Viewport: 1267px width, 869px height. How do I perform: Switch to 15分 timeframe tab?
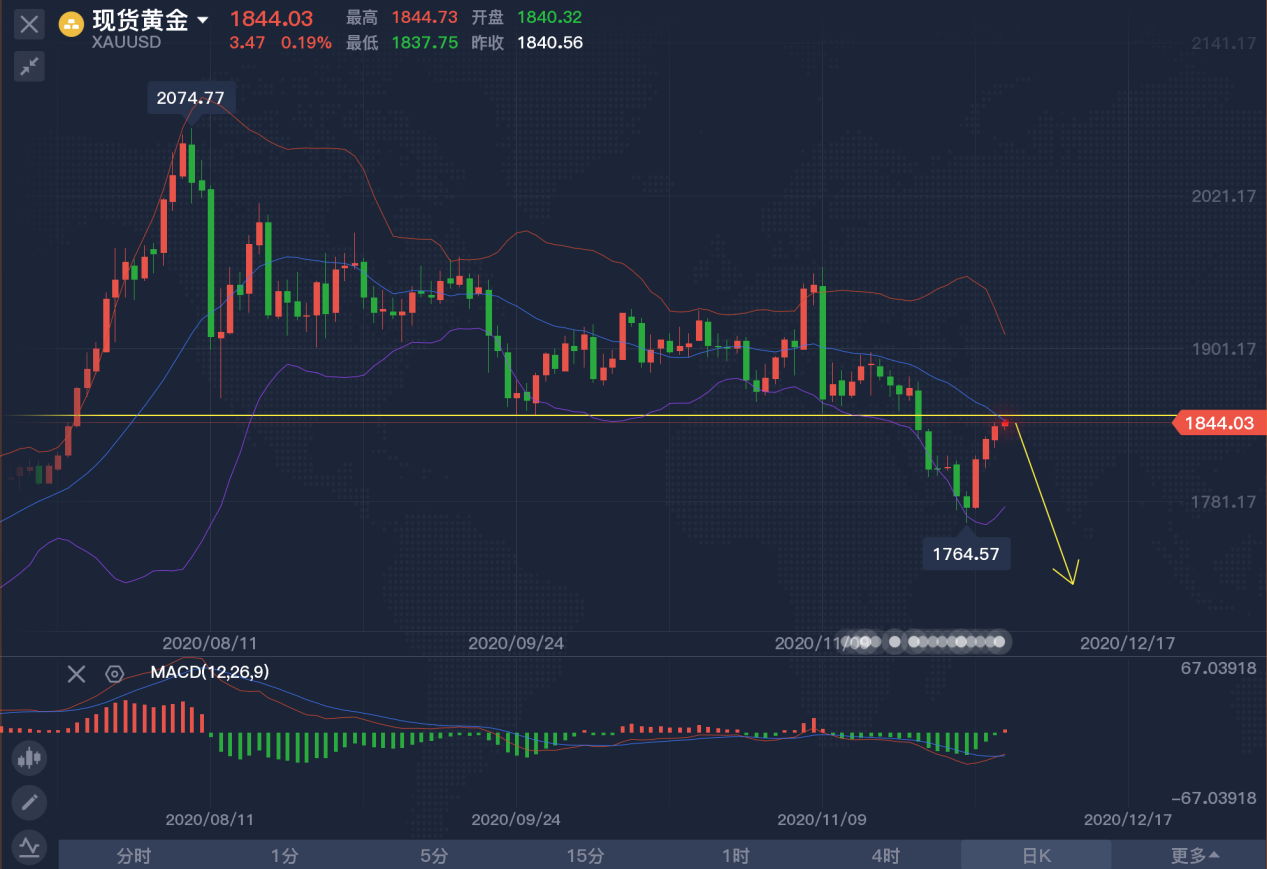585,855
